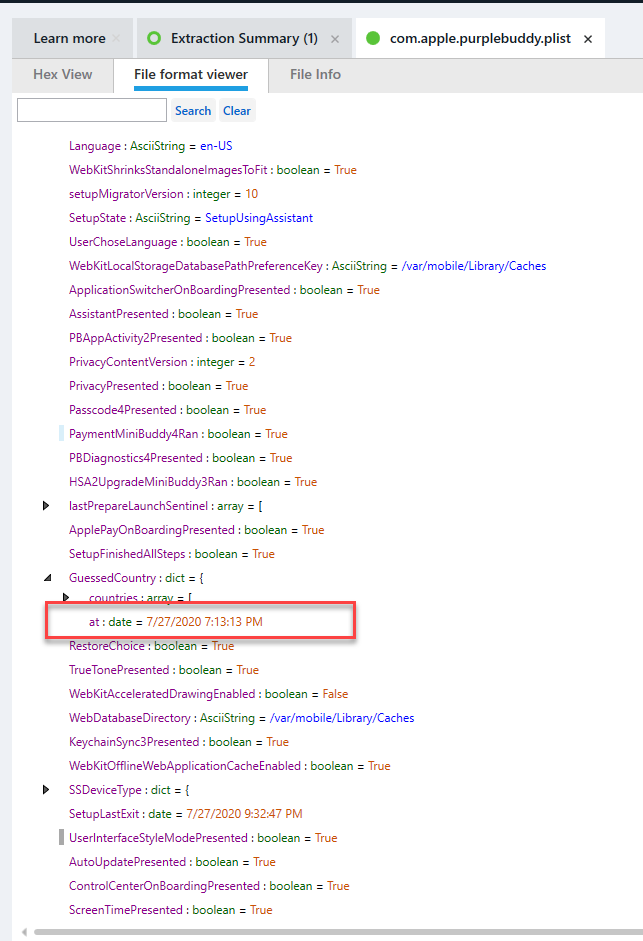Click green ring icon on Extraction Summary tab
The height and width of the screenshot is (941, 643).
click(x=153, y=39)
